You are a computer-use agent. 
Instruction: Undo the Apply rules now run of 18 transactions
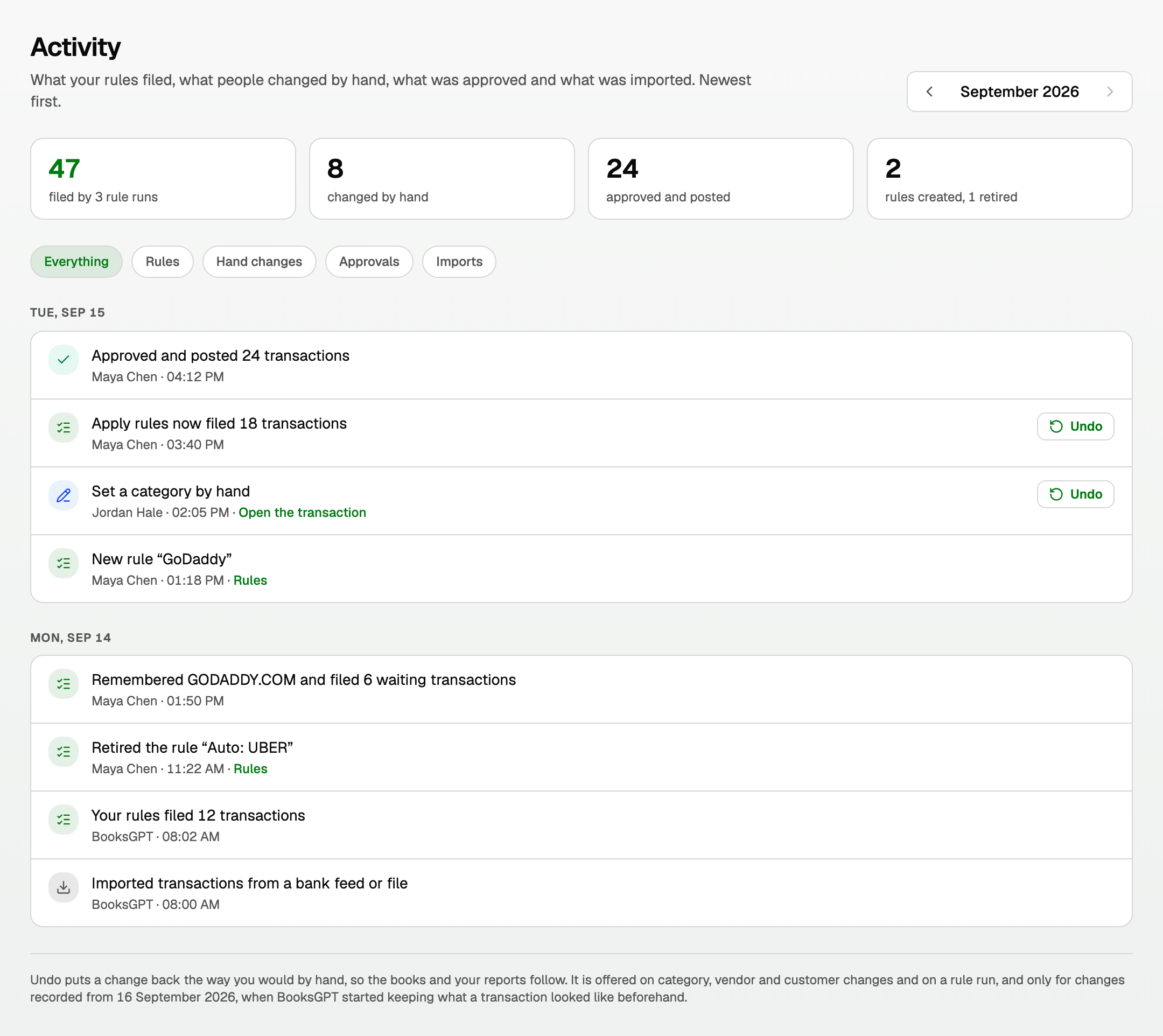[x=1075, y=426]
